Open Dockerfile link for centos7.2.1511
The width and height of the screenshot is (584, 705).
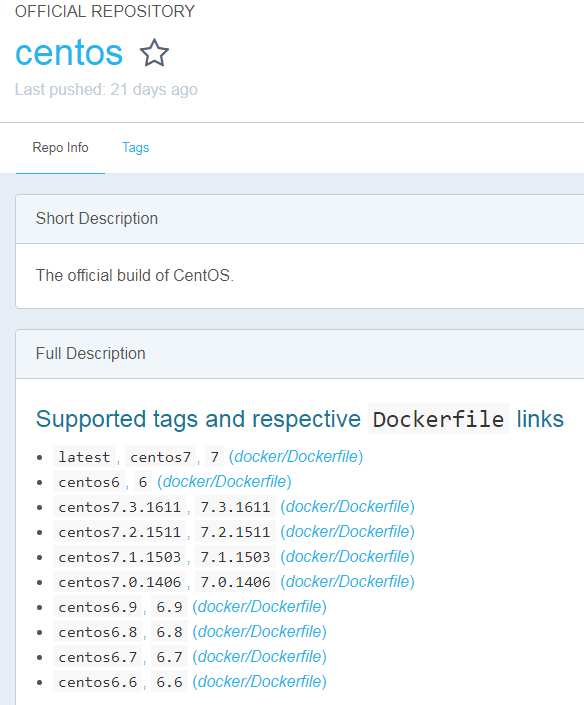pos(348,531)
